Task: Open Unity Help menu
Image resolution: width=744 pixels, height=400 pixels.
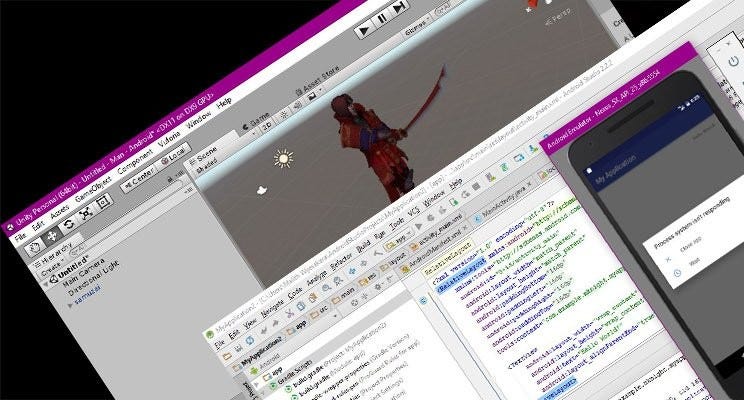Action: pyautogui.click(x=224, y=104)
